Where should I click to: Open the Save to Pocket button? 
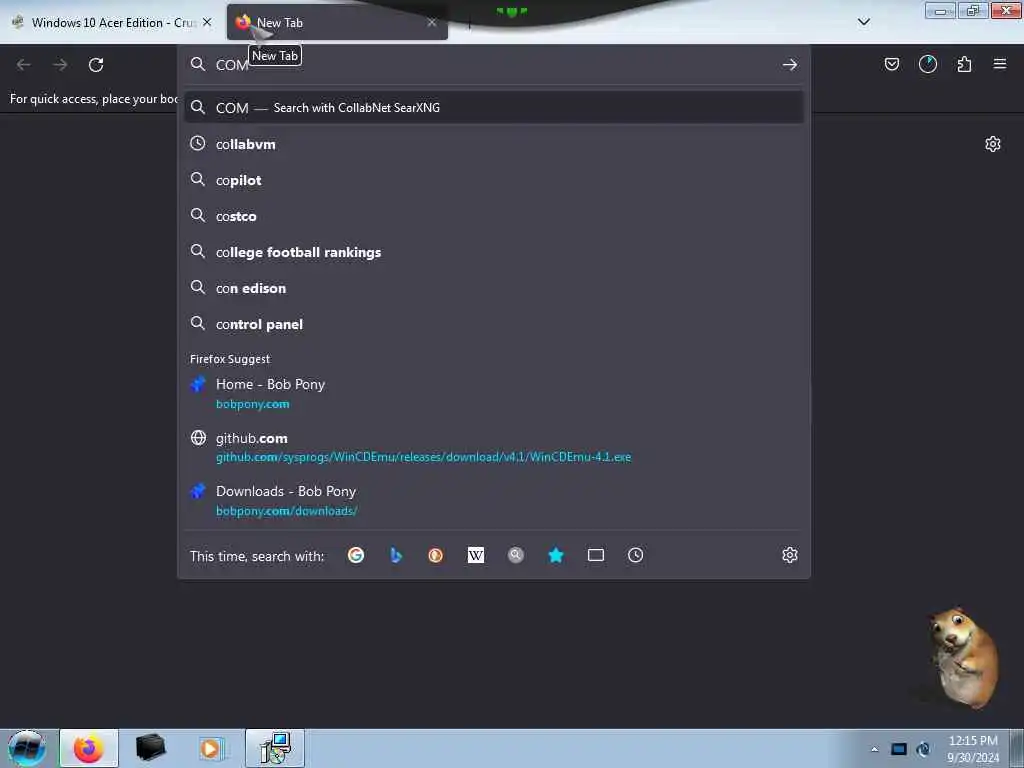891,64
